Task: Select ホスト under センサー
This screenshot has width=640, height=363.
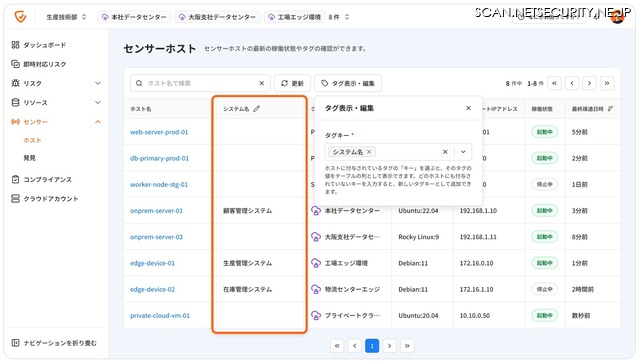Action: pyautogui.click(x=32, y=140)
